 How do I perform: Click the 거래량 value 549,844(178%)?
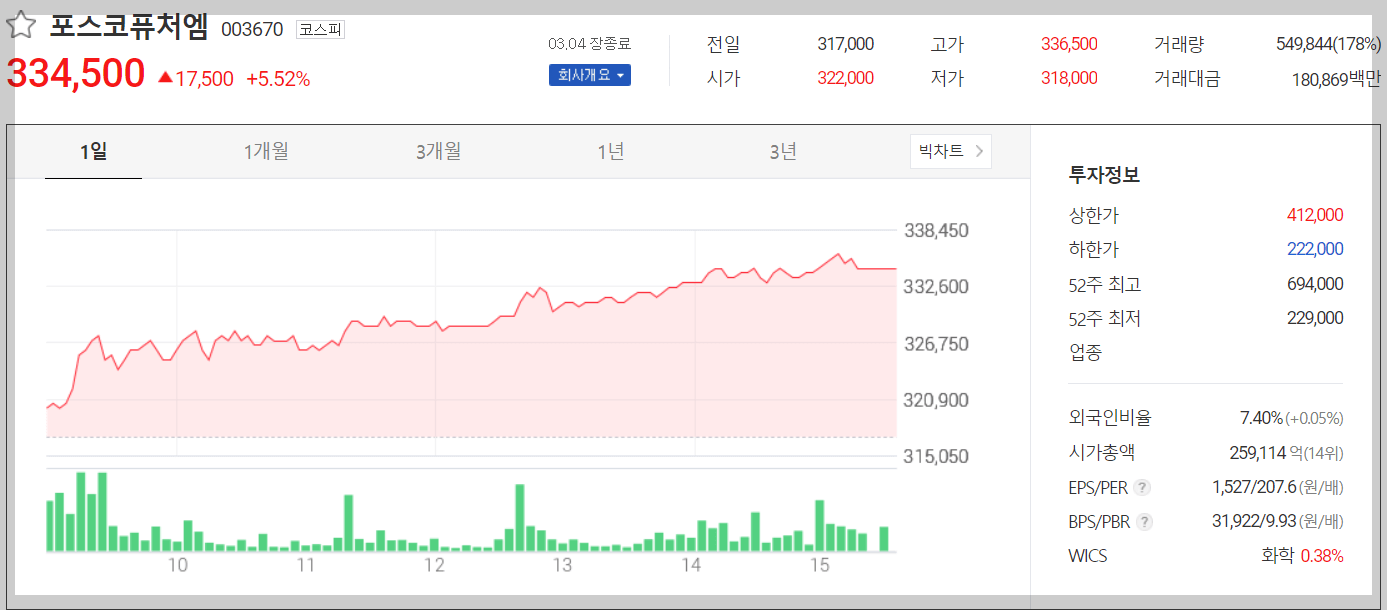[x=1328, y=44]
